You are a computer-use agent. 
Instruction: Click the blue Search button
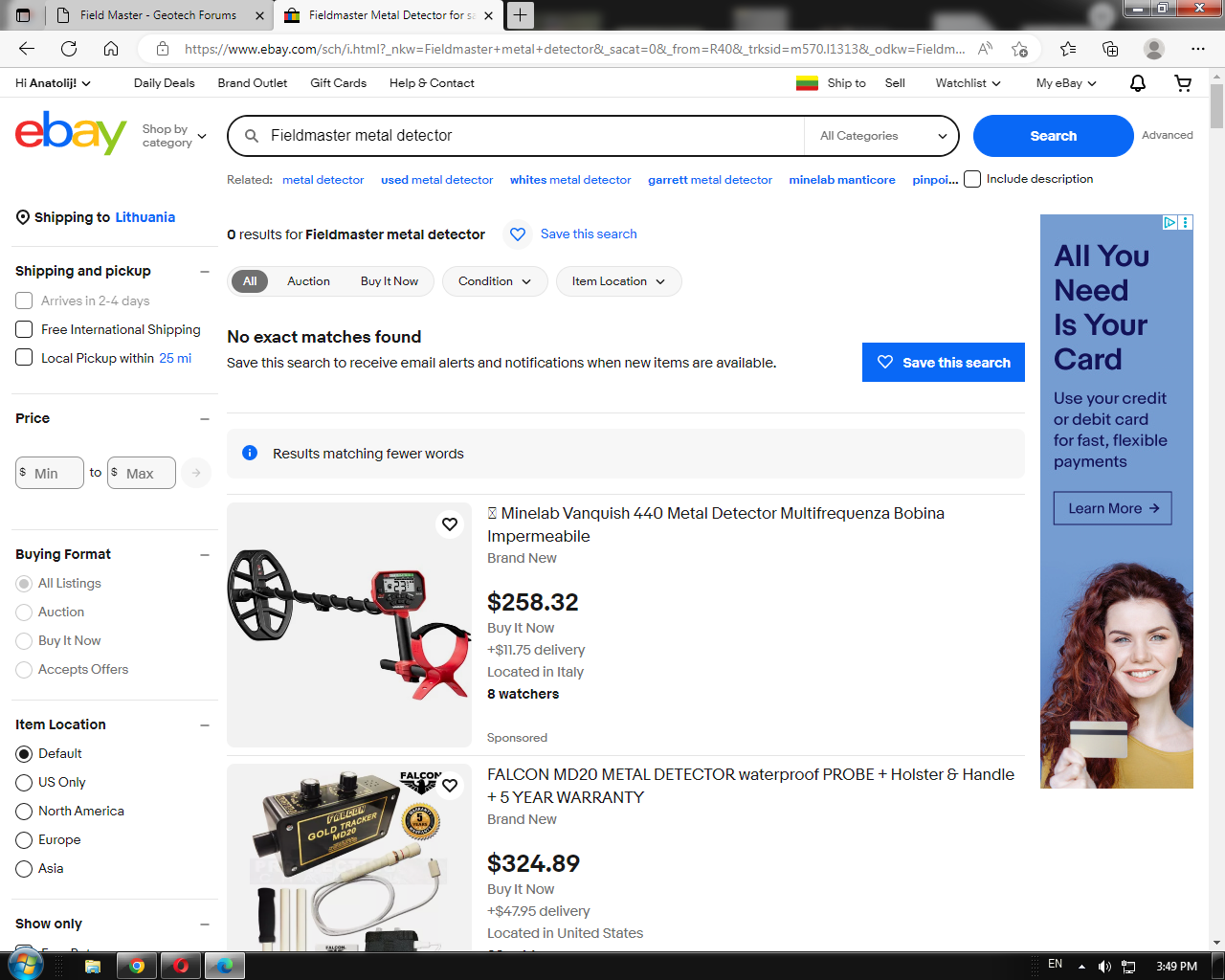click(x=1054, y=136)
